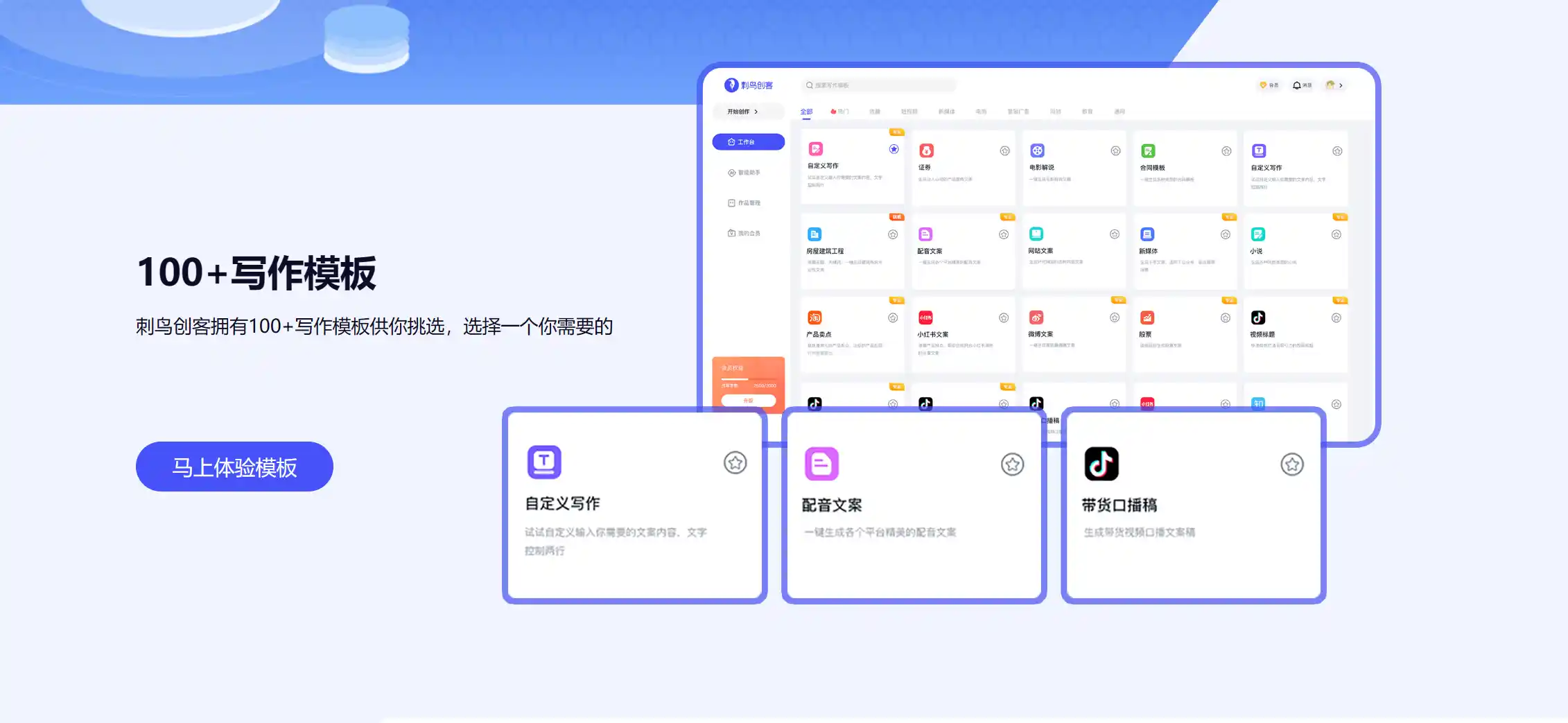Click the usage progress bar in 会员权益 card
Screen dimensions: 1568x723
749,379
